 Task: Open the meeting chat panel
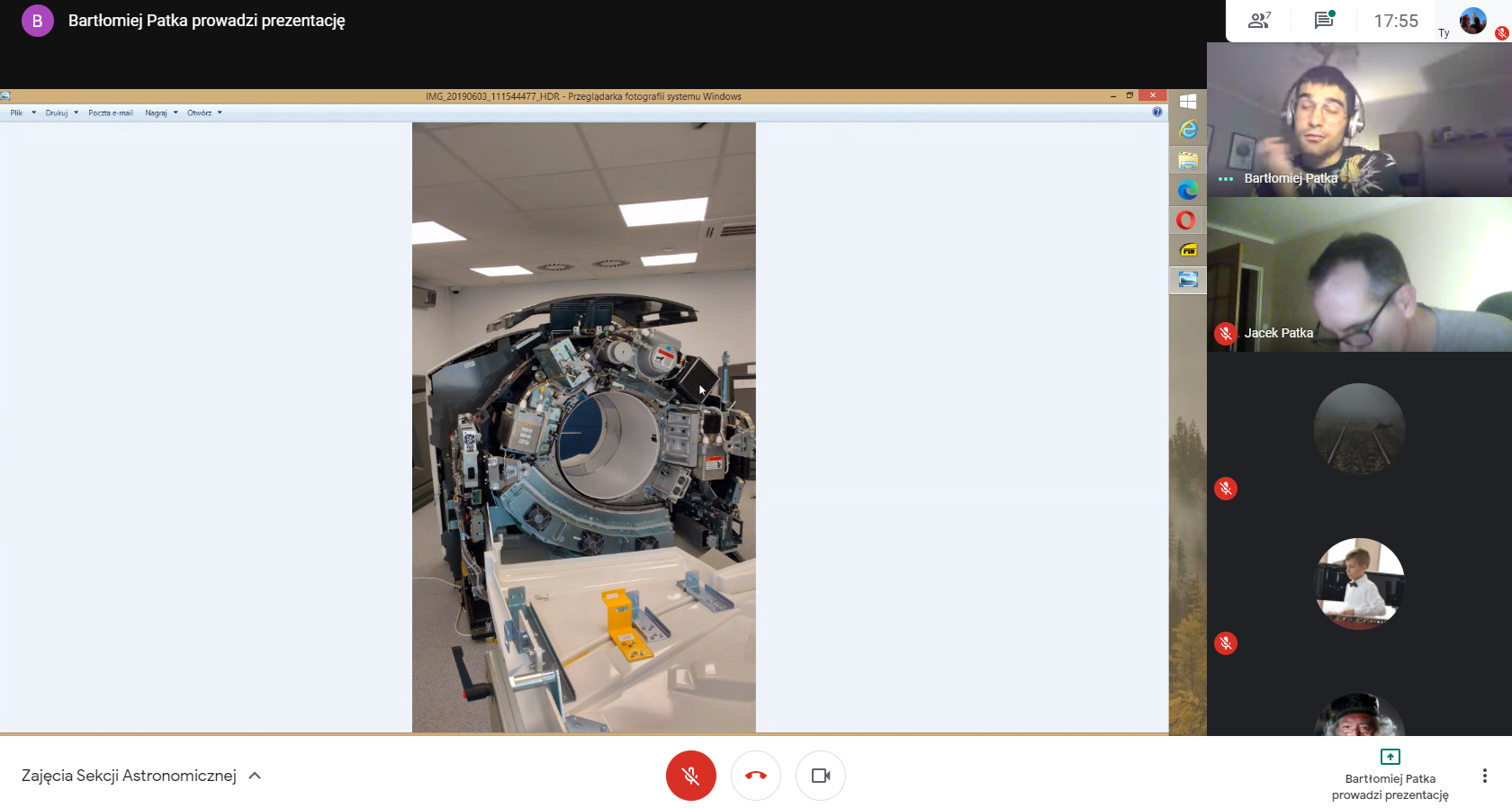(x=1323, y=21)
